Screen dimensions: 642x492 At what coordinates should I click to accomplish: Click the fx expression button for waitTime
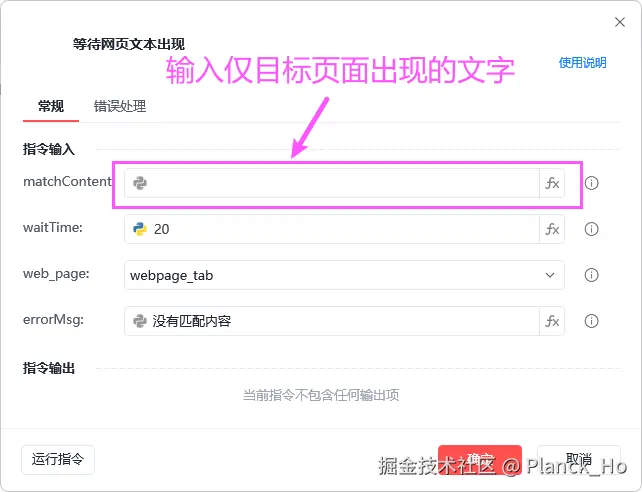point(552,229)
